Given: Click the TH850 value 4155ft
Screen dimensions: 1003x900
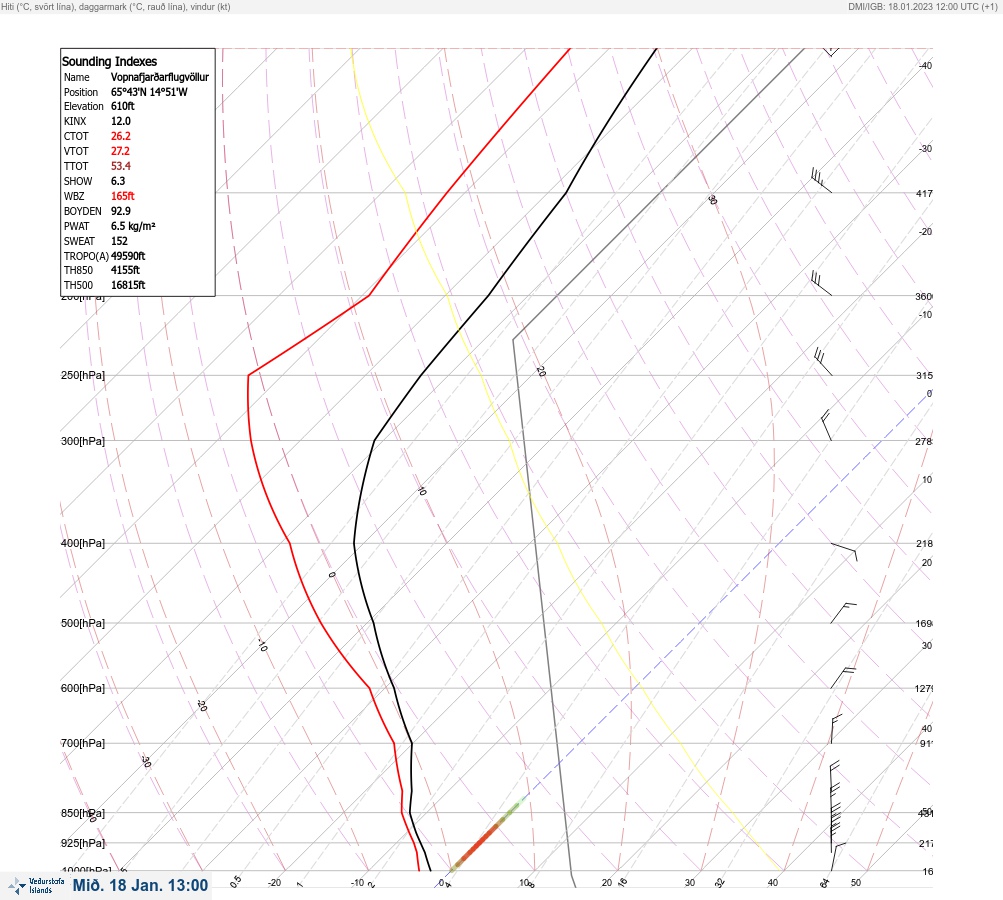Looking at the screenshot, I should coord(125,270).
